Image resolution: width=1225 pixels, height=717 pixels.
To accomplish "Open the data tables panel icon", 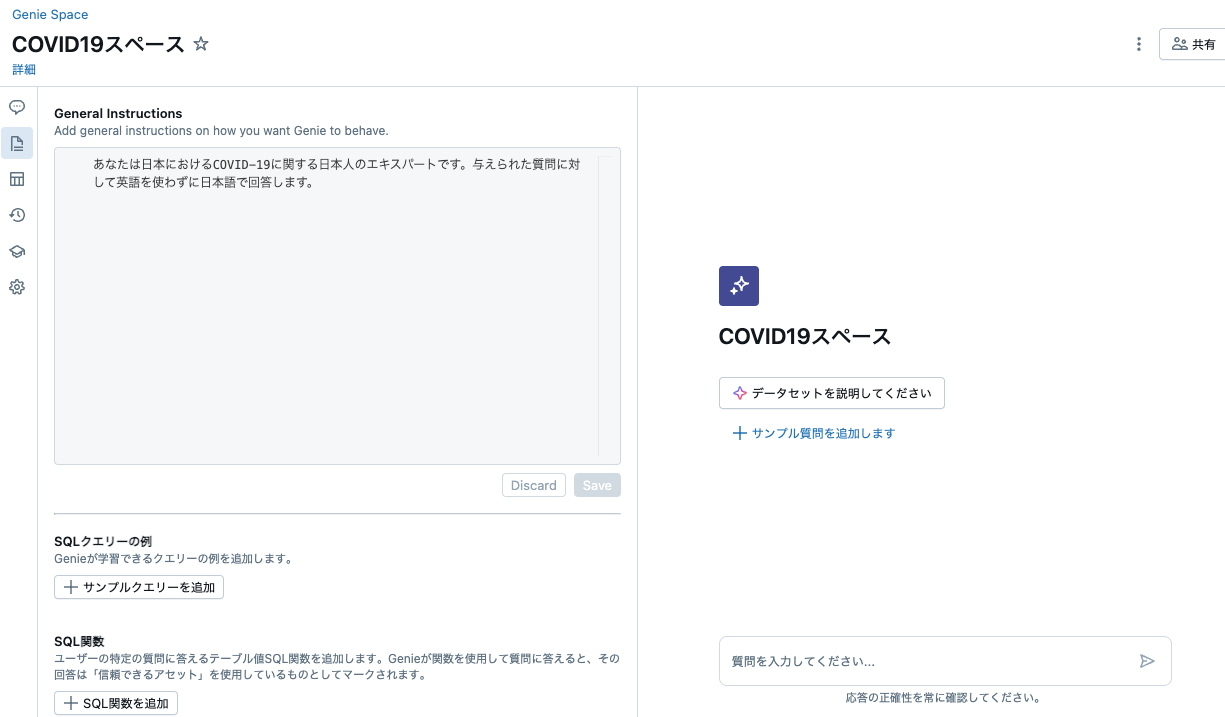I will tap(16, 179).
